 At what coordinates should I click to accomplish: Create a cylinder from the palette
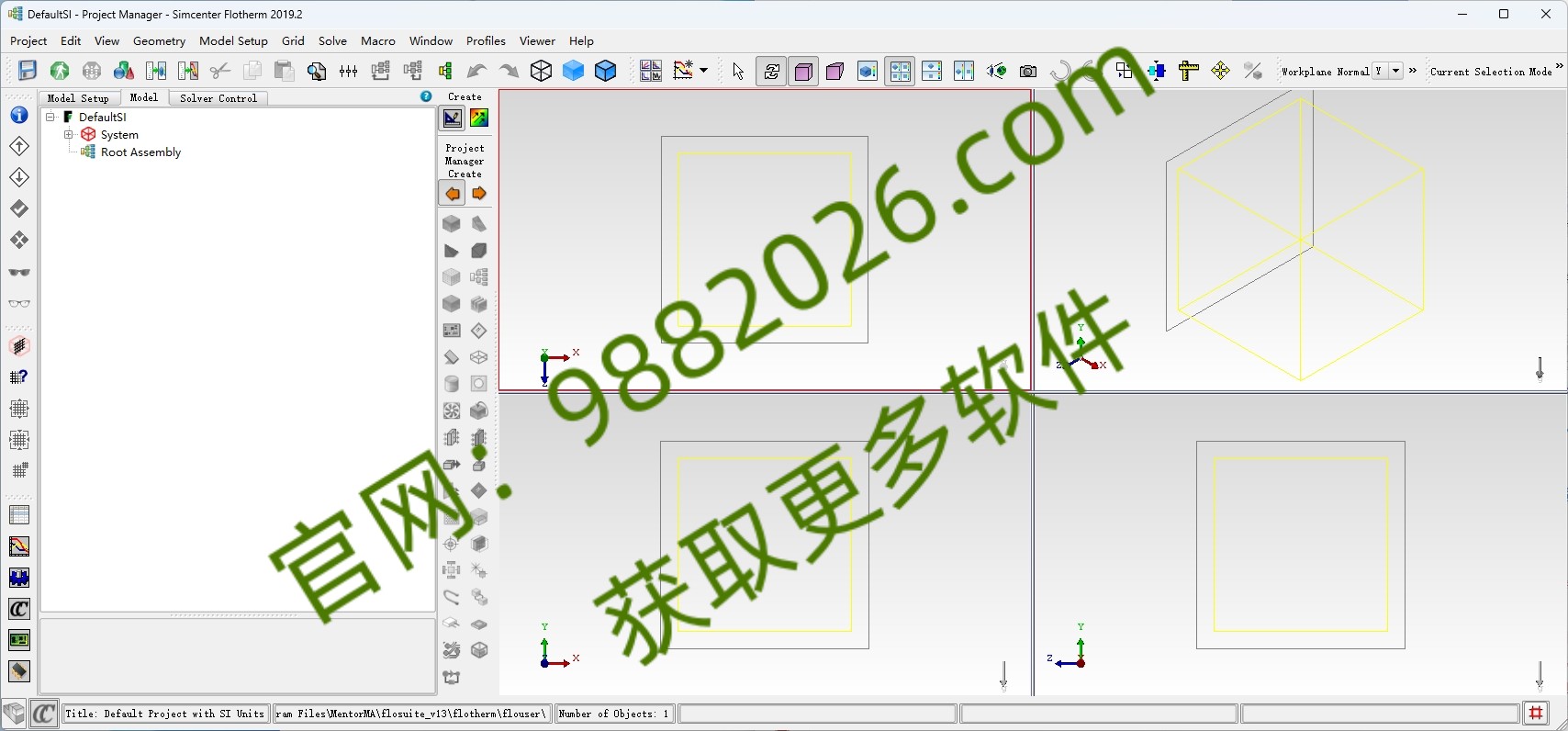(451, 384)
